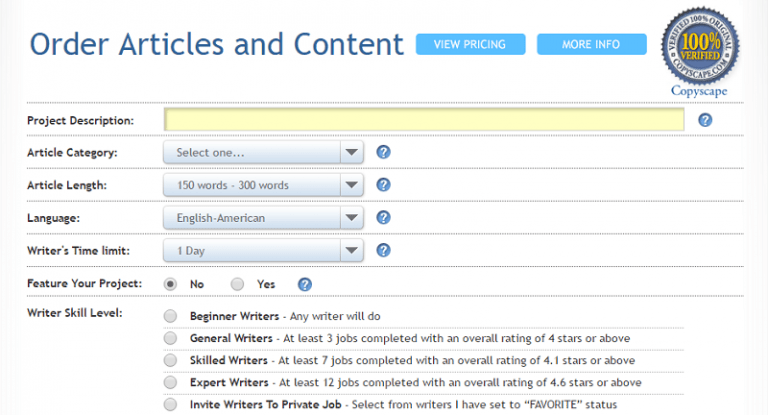Click the Article Length label
The width and height of the screenshot is (768, 415).
coord(67,185)
